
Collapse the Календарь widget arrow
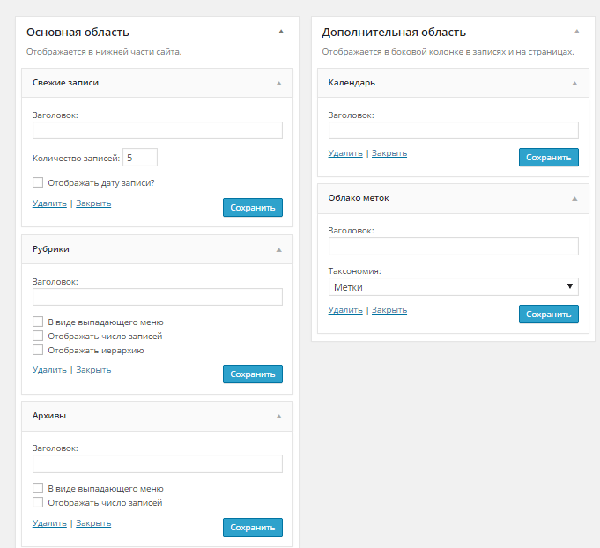[x=574, y=83]
